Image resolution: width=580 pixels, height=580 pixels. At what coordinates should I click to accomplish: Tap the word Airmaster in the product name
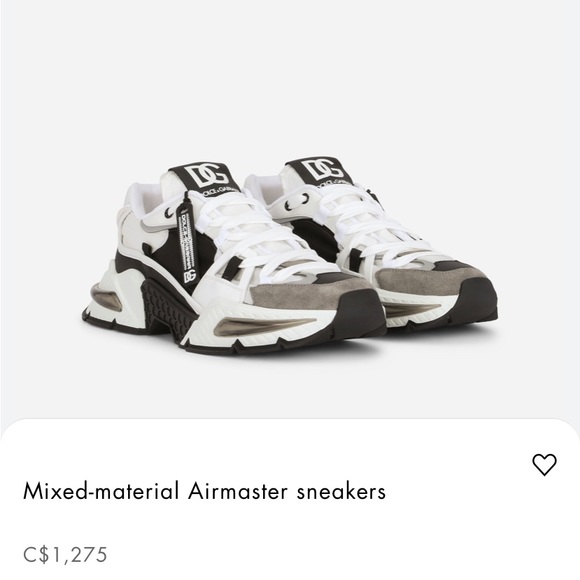click(237, 491)
